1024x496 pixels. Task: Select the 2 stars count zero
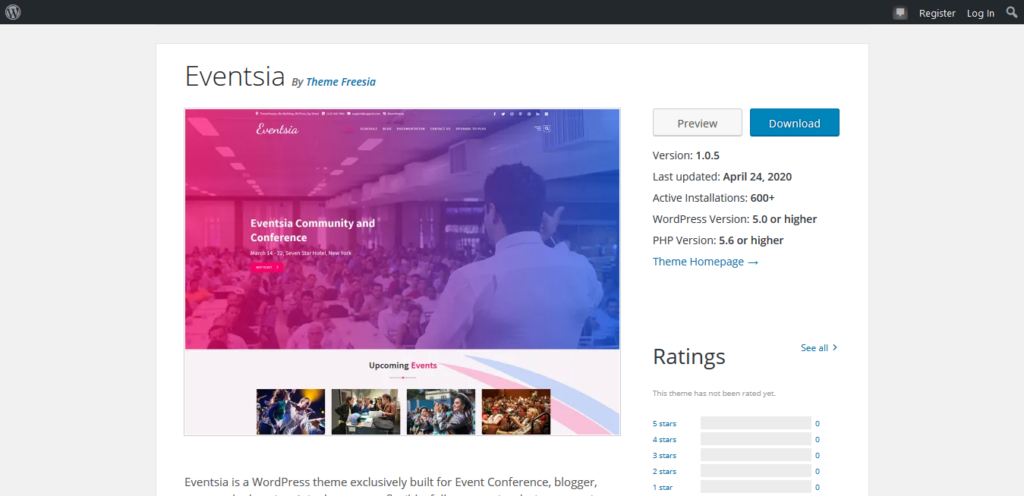click(817, 471)
